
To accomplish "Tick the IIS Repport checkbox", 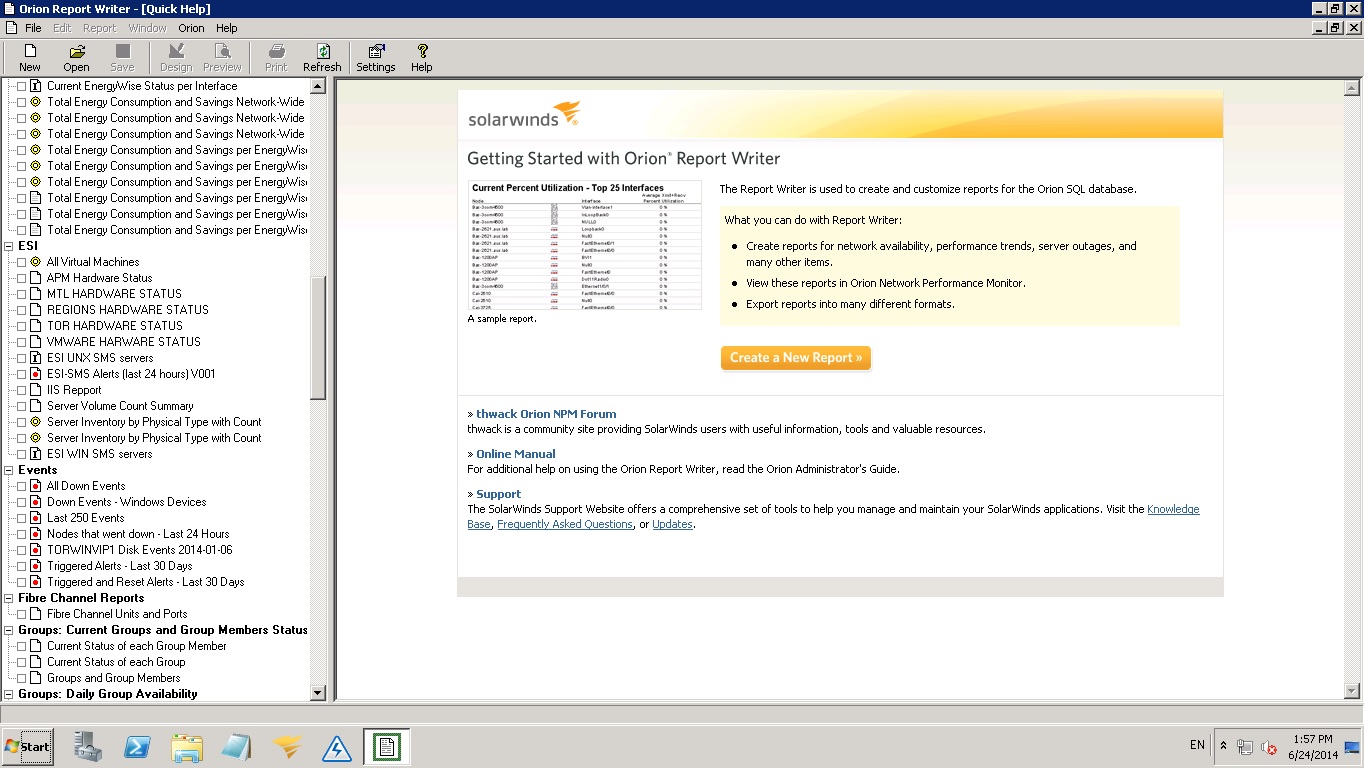I will click(21, 390).
